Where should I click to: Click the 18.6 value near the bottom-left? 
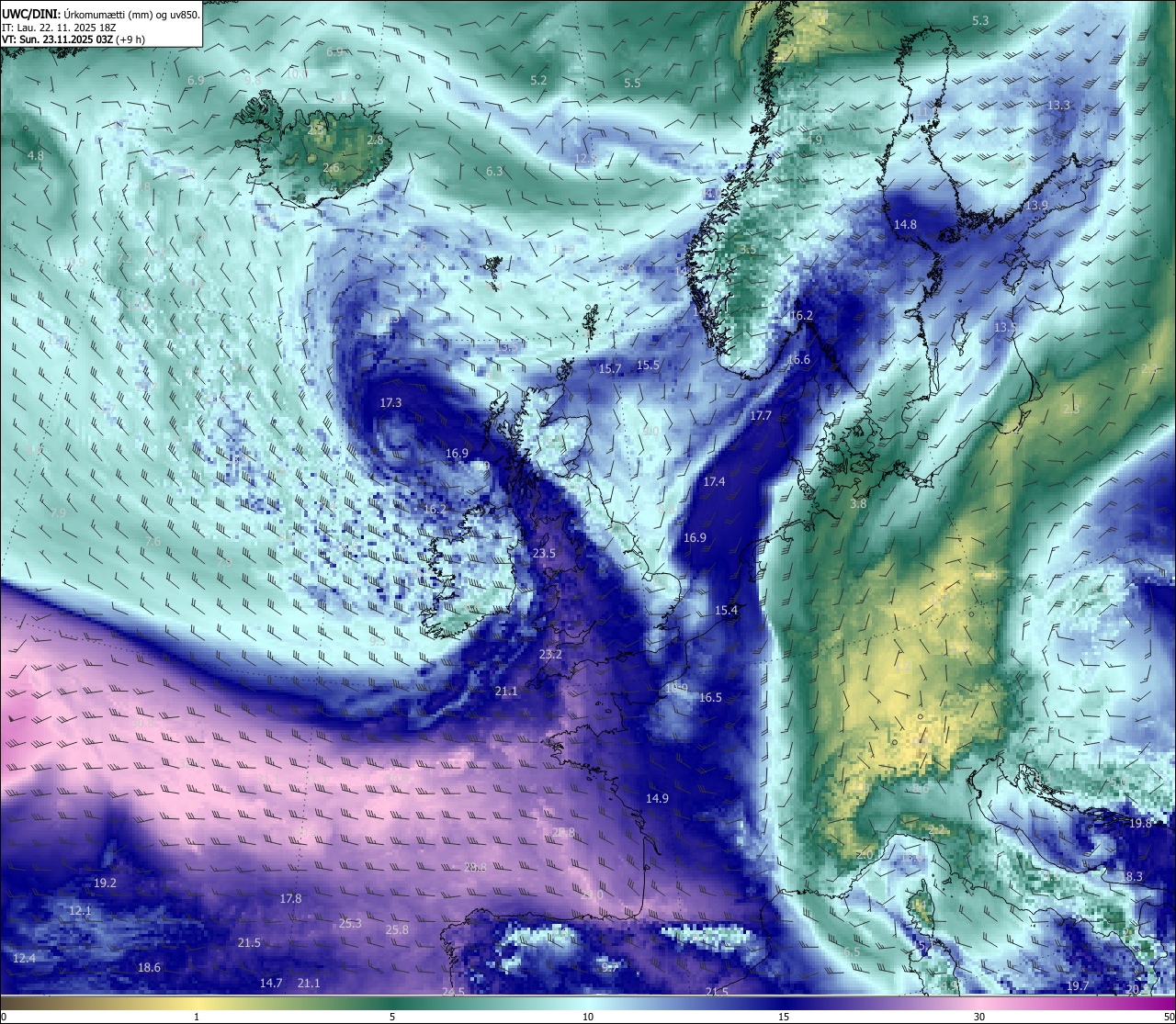[149, 968]
